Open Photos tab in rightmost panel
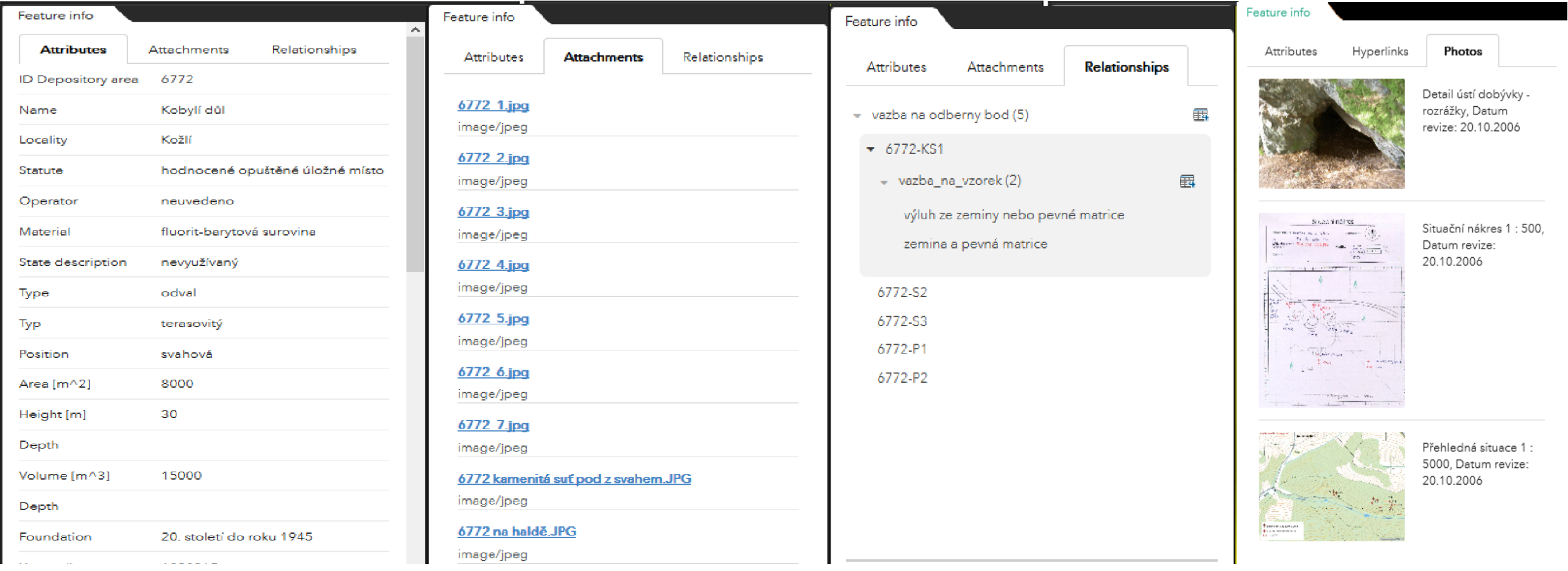 [x=1462, y=52]
